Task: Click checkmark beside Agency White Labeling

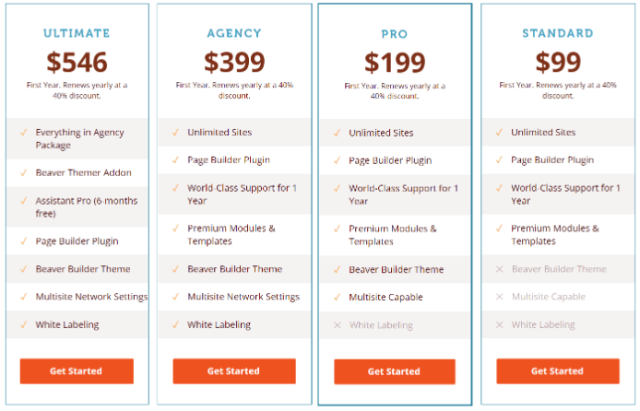Action: (176, 325)
